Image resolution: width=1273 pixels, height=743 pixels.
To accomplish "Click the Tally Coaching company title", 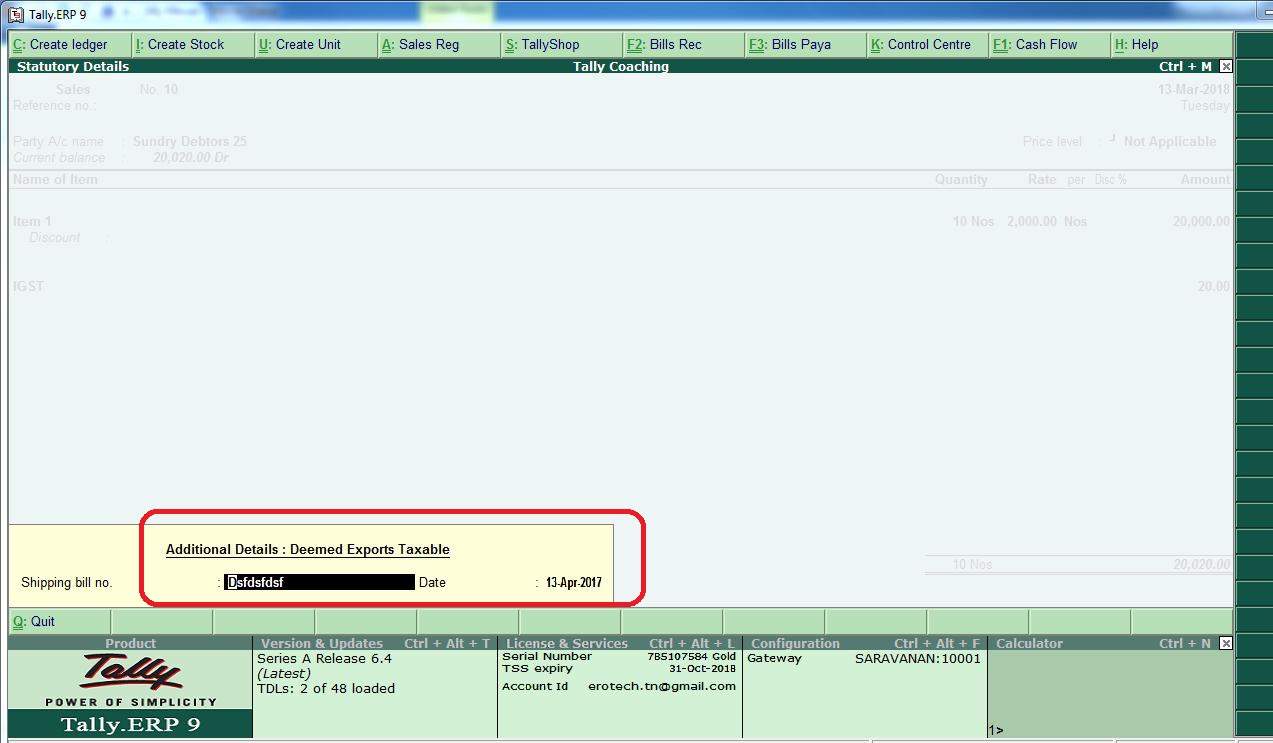I will [x=621, y=67].
